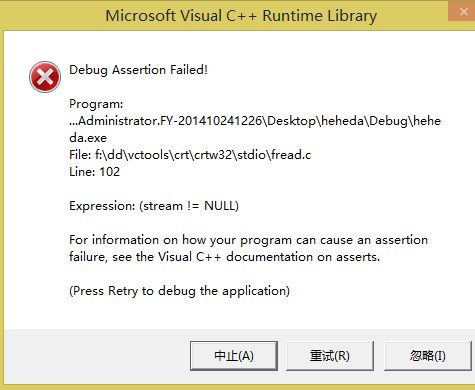Image resolution: width=475 pixels, height=390 pixels.
Task: Click the red error X icon
Action: pyautogui.click(x=45, y=77)
